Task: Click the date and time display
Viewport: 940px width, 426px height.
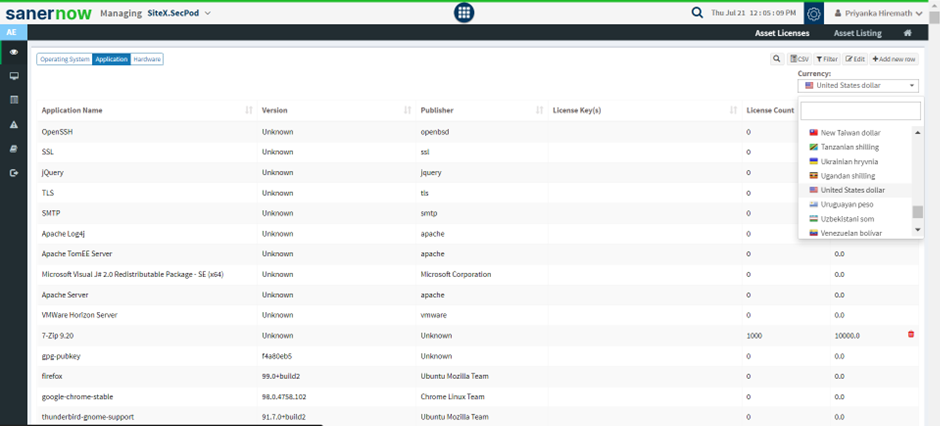Action: pyautogui.click(x=754, y=13)
